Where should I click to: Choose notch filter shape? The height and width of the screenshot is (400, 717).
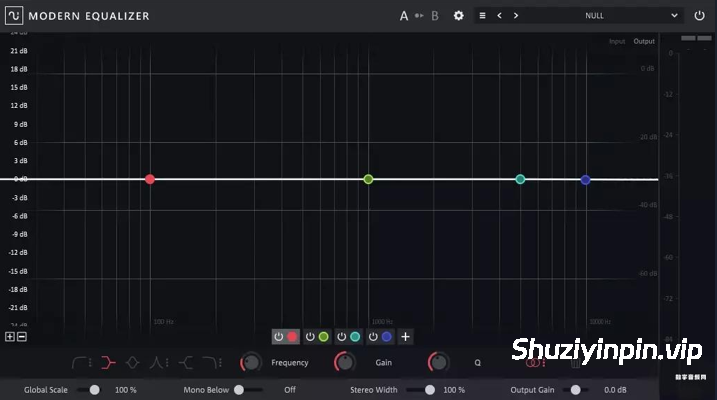[x=156, y=363]
